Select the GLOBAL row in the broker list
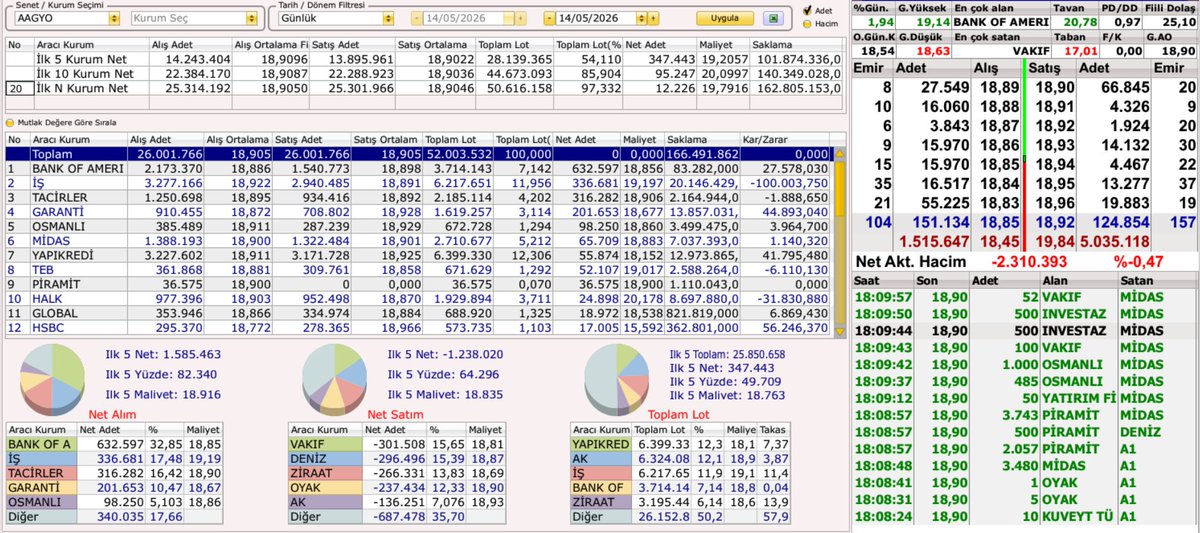Image resolution: width=1200 pixels, height=533 pixels. (x=419, y=313)
